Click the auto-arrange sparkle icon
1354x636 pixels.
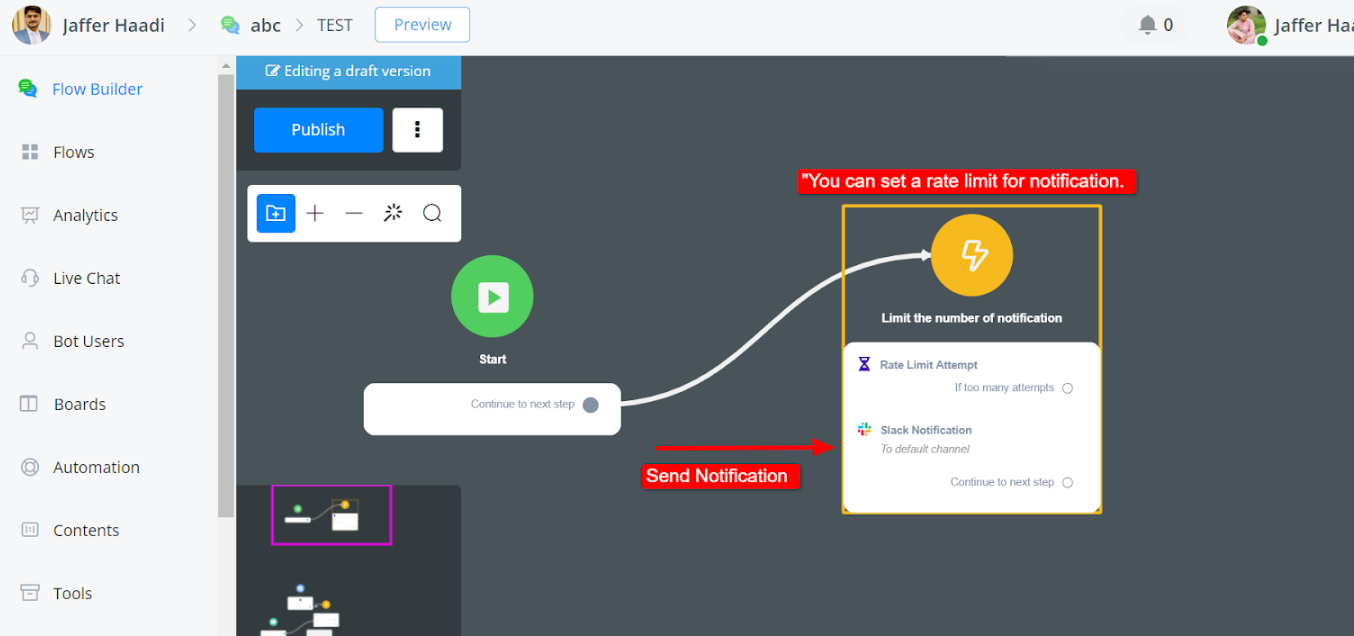tap(393, 213)
